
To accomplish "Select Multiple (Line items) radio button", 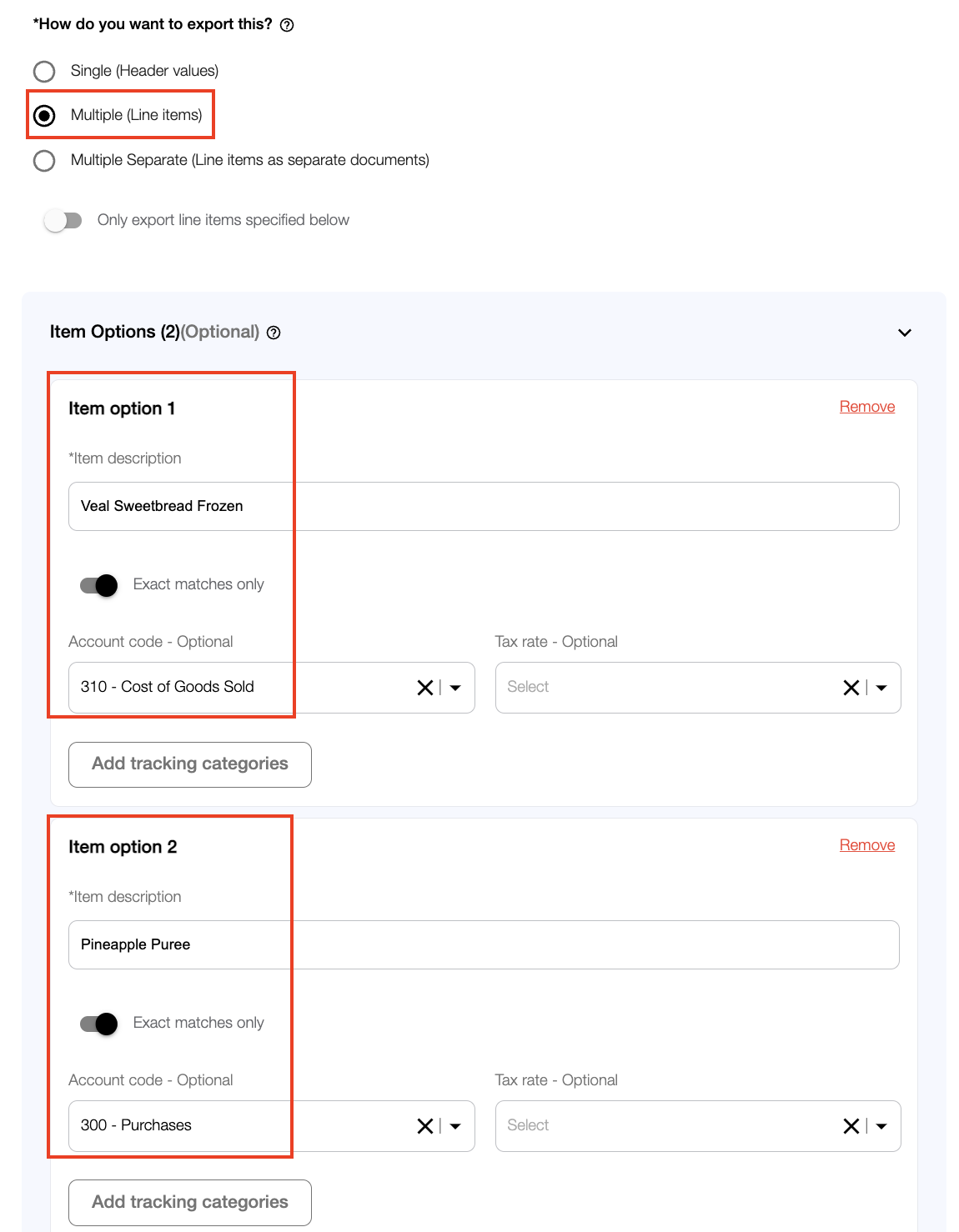I will point(44,115).
